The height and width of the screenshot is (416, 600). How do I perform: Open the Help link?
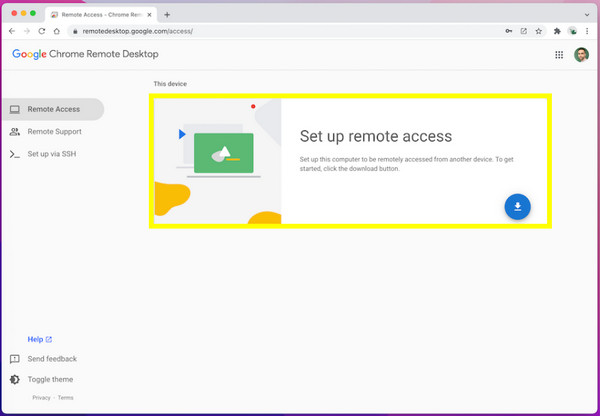pyautogui.click(x=39, y=339)
